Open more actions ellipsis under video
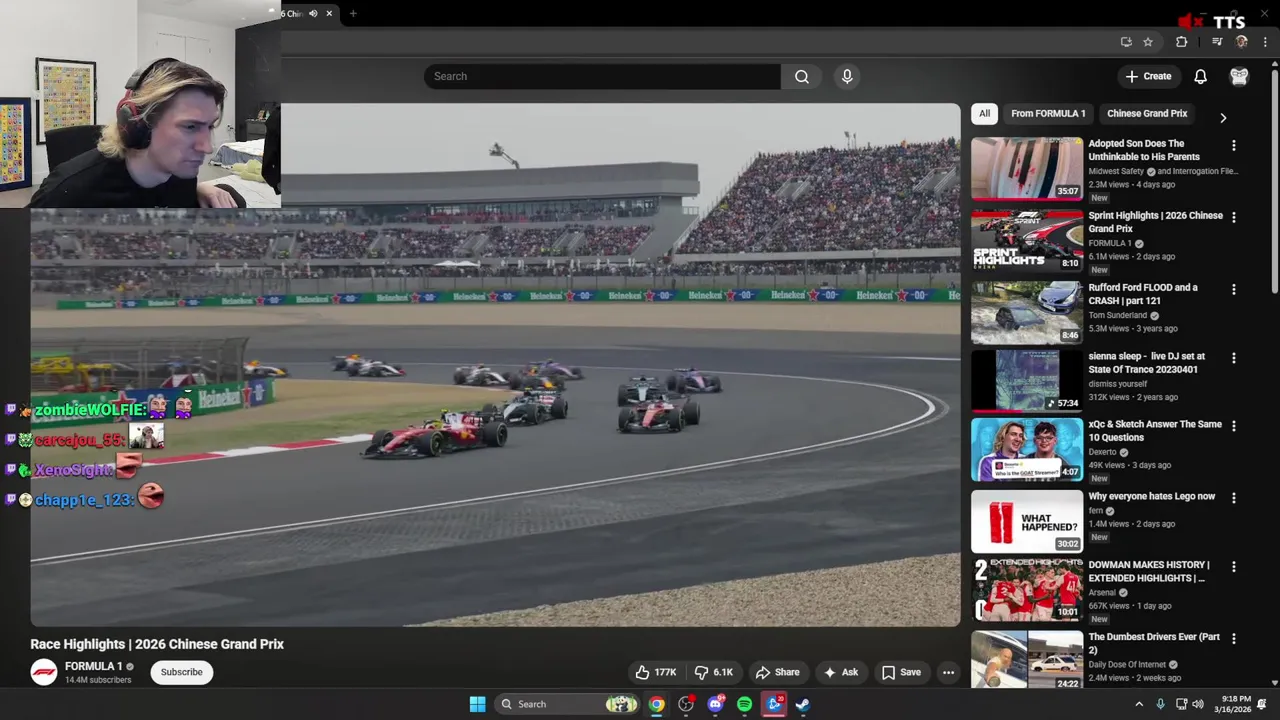The width and height of the screenshot is (1280, 720). [948, 672]
